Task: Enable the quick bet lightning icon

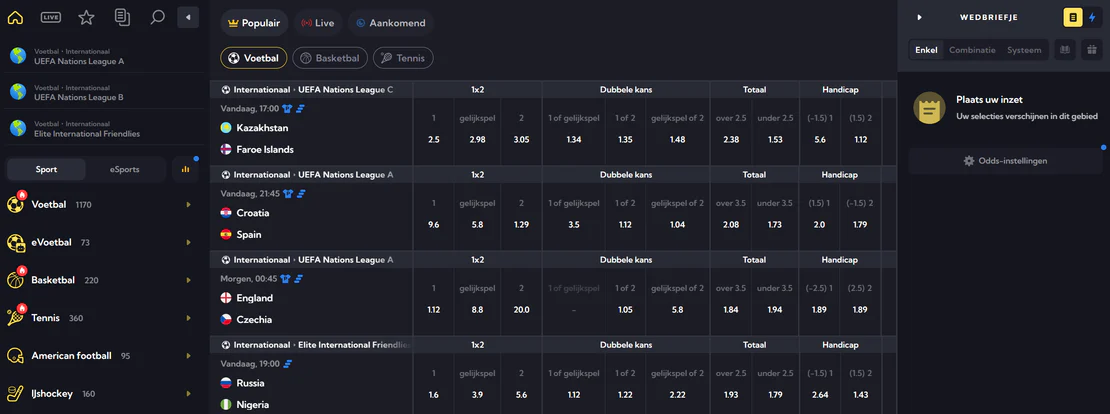Action: coord(1092,17)
